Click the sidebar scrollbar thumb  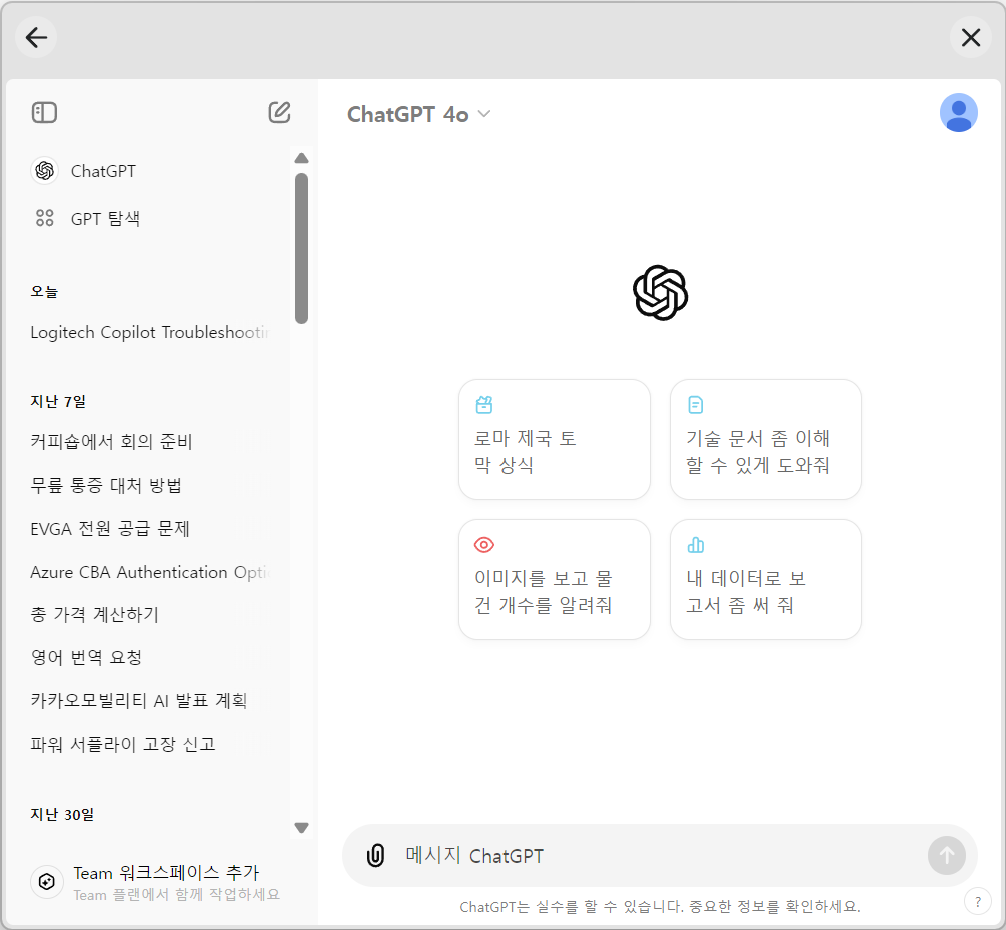coord(302,249)
